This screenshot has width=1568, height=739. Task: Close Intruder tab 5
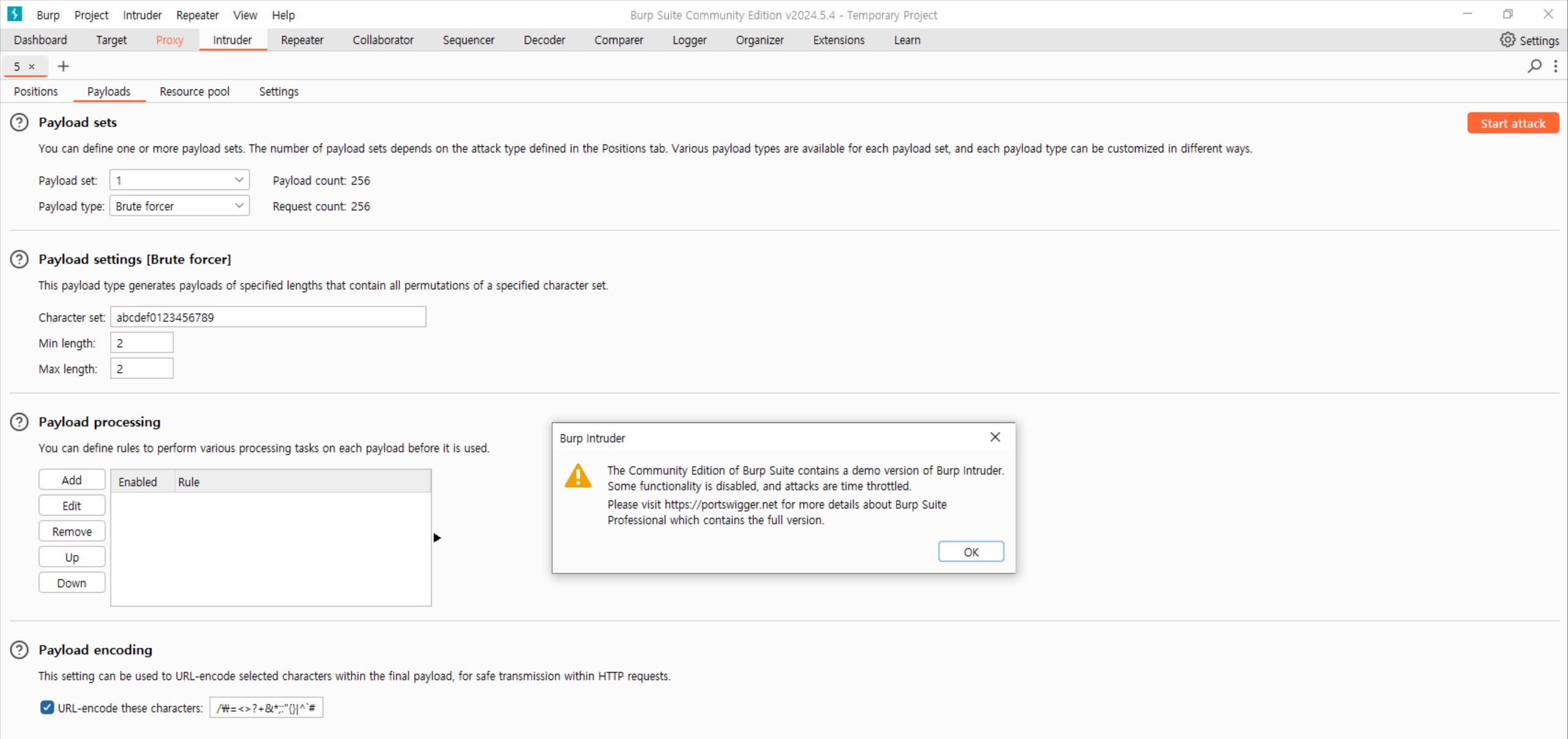click(32, 67)
